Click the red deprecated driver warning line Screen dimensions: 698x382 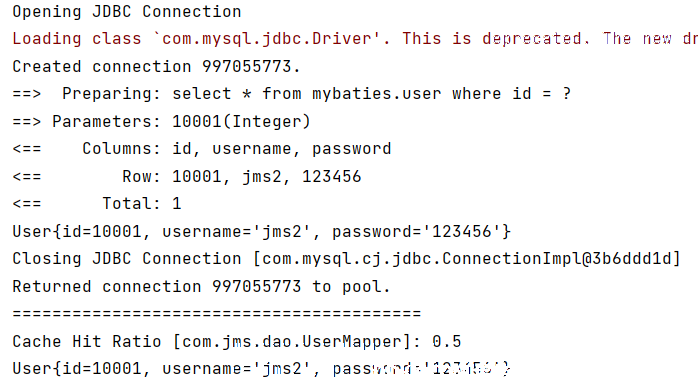[355, 39]
